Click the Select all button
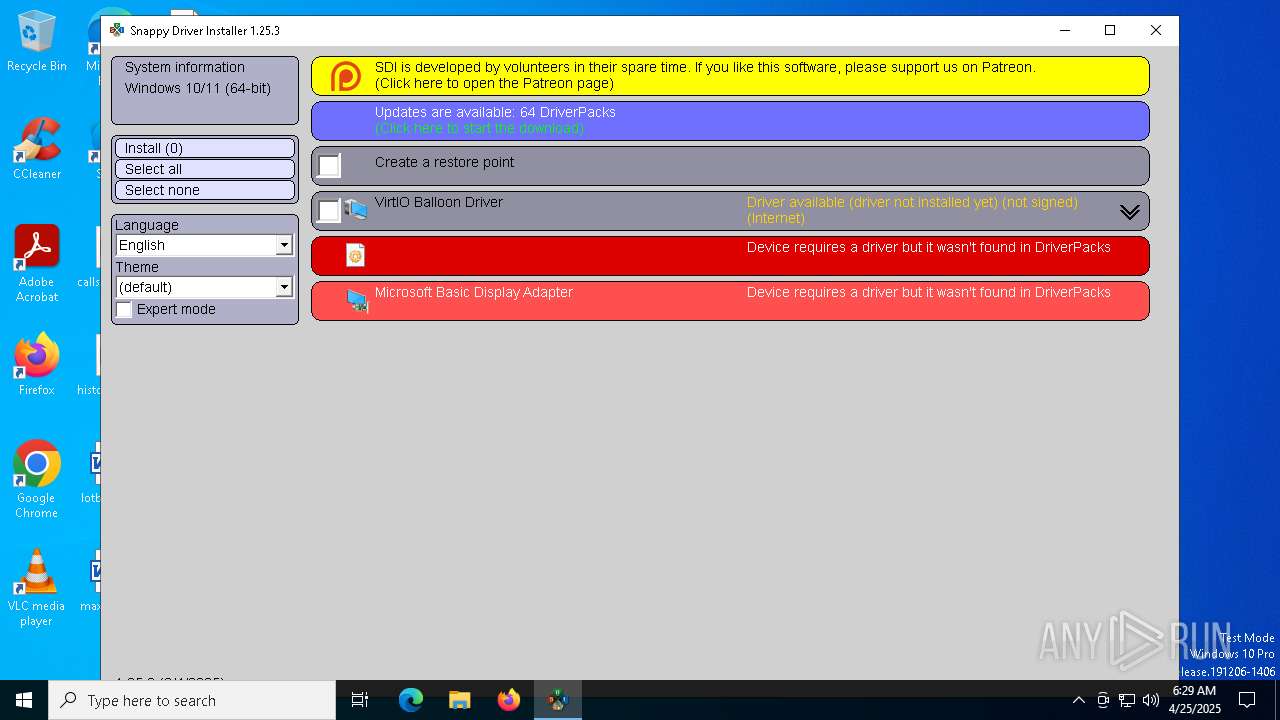Viewport: 1280px width, 720px height. coord(205,169)
